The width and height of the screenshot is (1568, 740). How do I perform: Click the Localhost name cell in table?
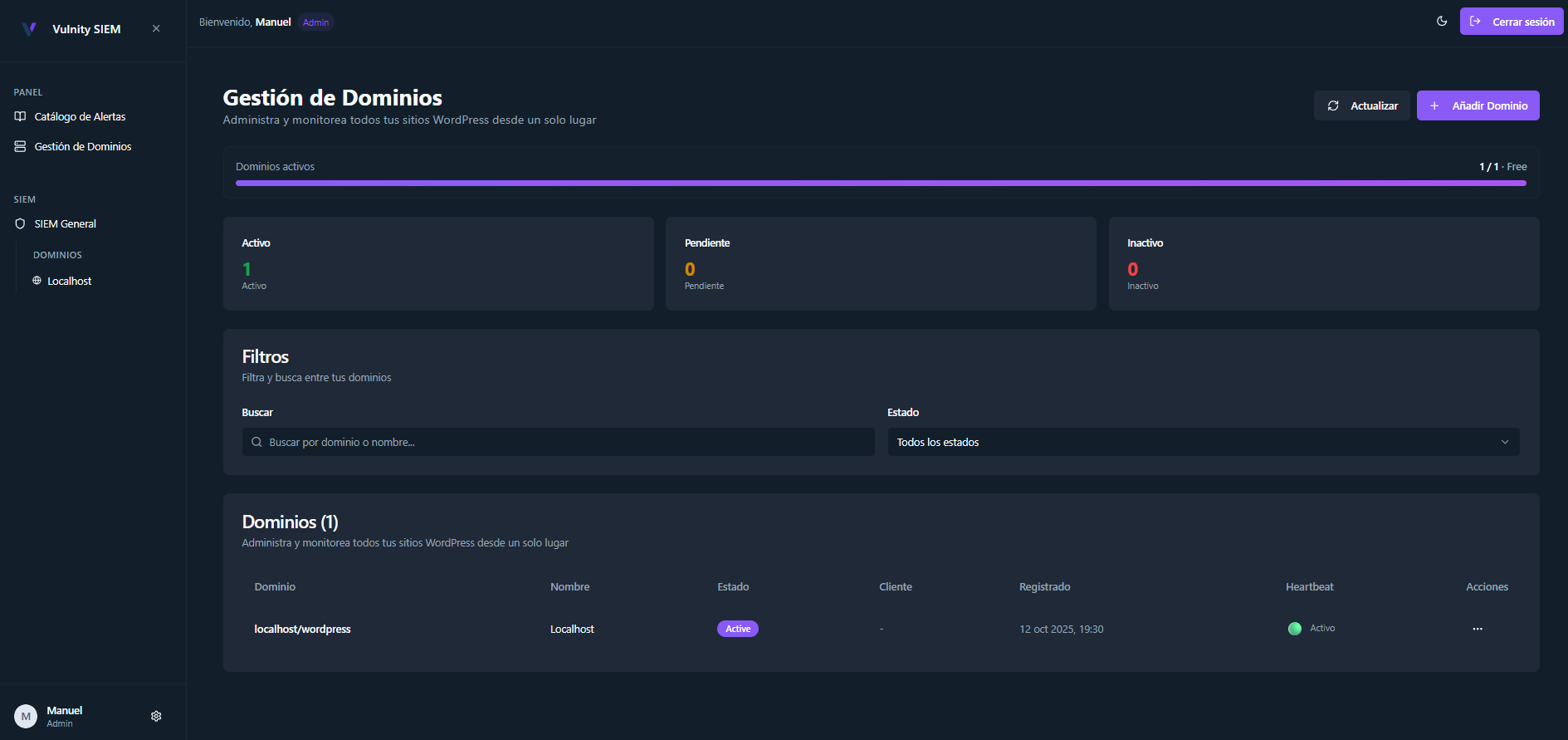pyautogui.click(x=572, y=629)
